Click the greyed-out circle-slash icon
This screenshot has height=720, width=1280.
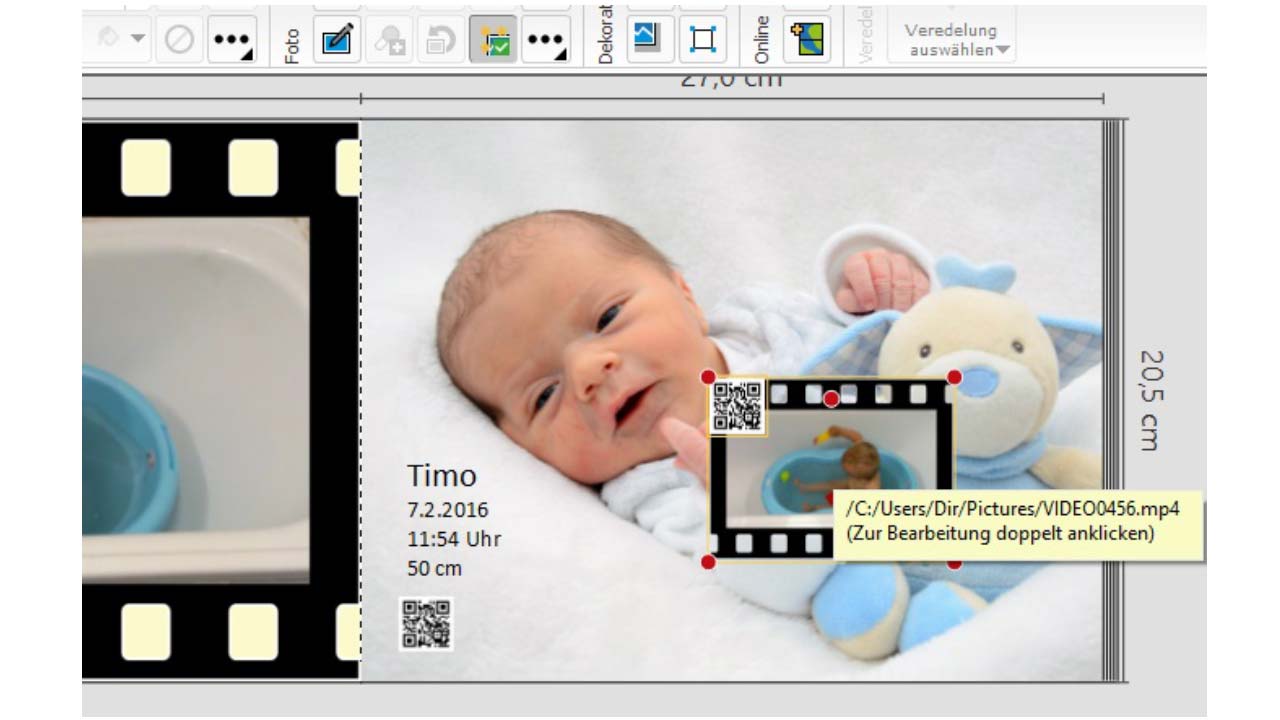tap(179, 41)
